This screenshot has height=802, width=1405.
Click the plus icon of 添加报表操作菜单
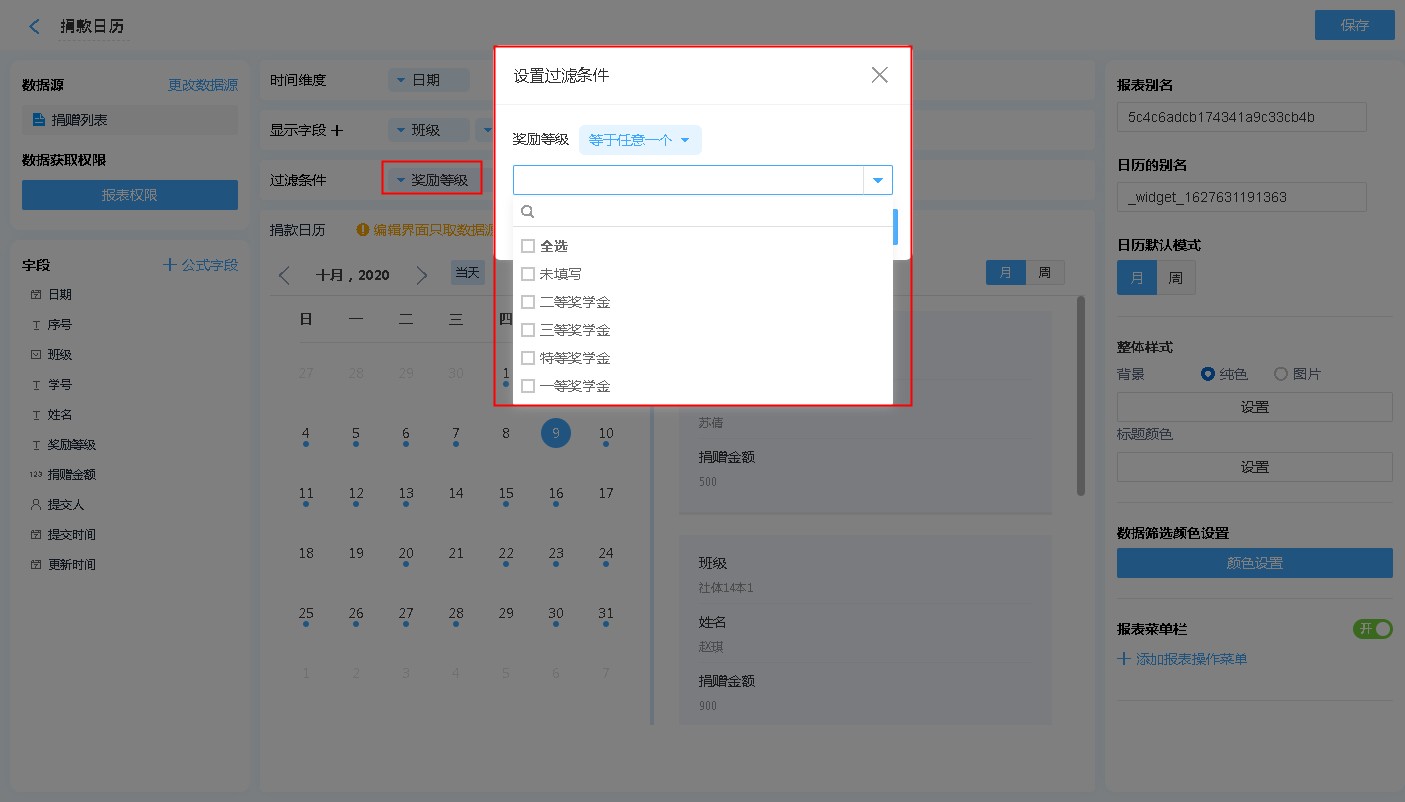click(1124, 659)
